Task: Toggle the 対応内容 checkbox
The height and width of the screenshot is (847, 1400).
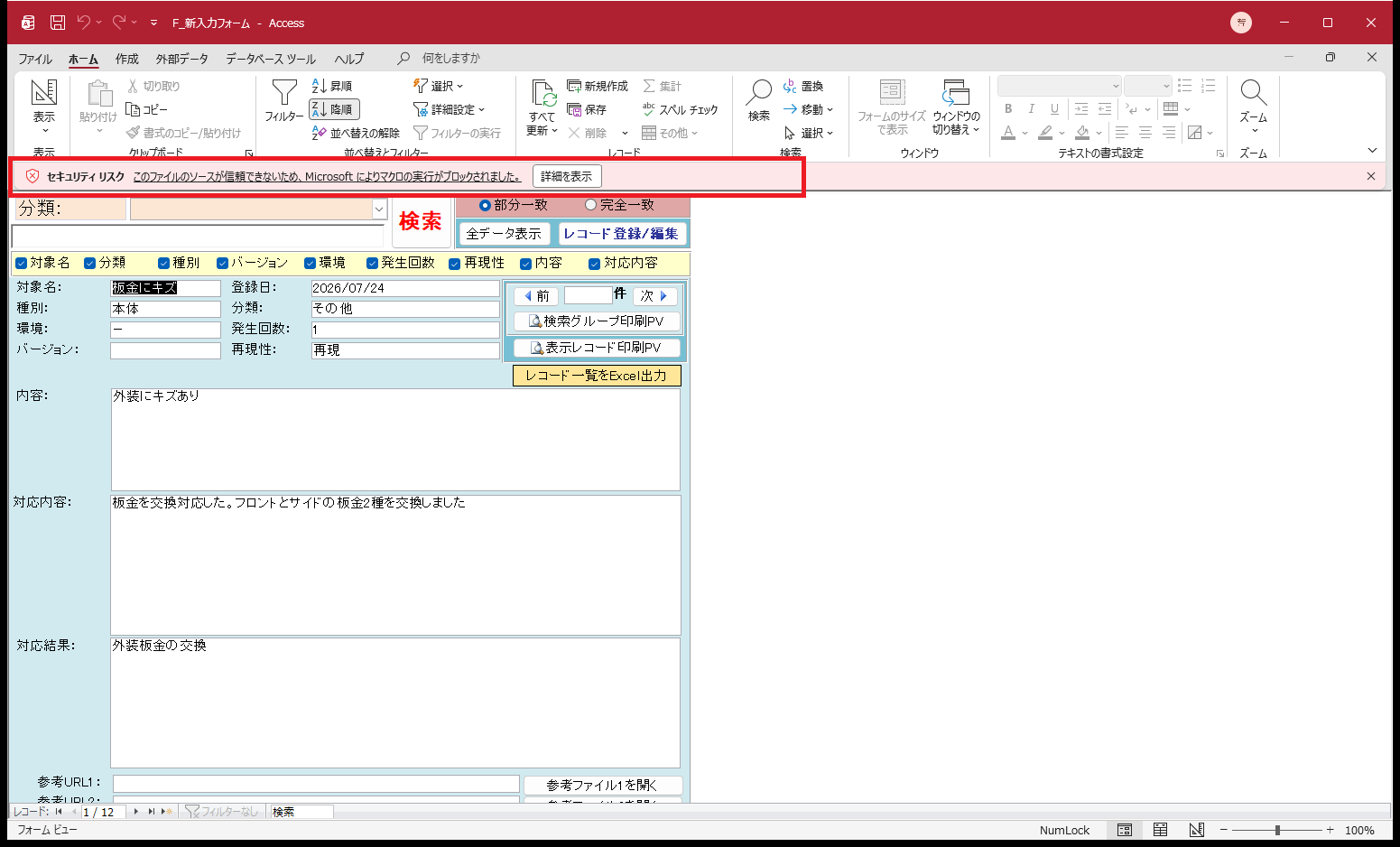Action: [594, 264]
